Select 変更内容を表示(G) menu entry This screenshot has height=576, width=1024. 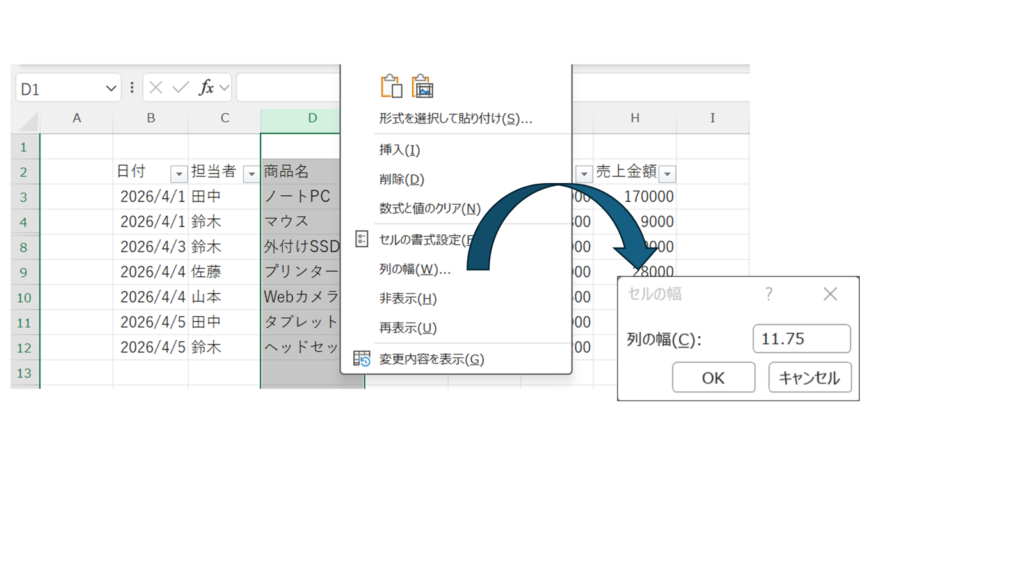(431, 359)
